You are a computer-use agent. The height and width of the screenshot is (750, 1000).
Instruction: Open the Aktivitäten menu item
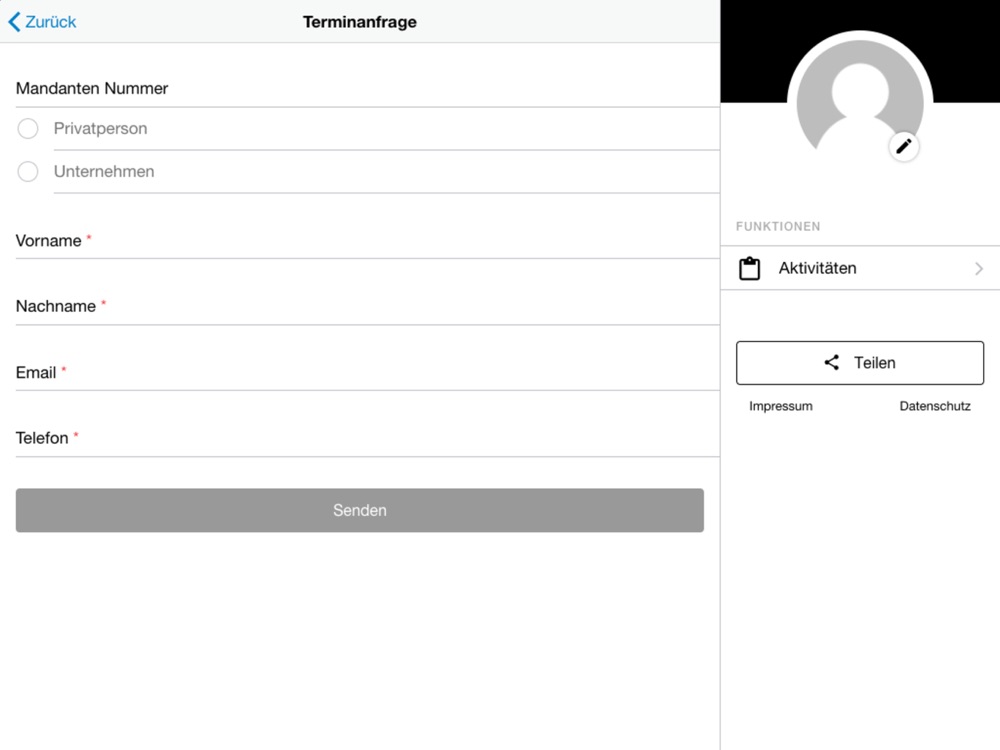860,268
